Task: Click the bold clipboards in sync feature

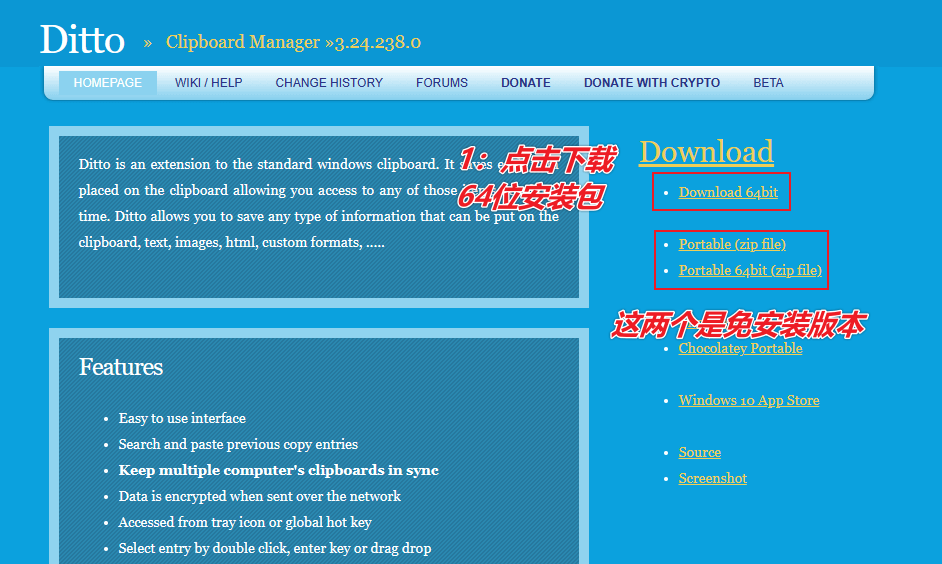Action: [x=278, y=470]
